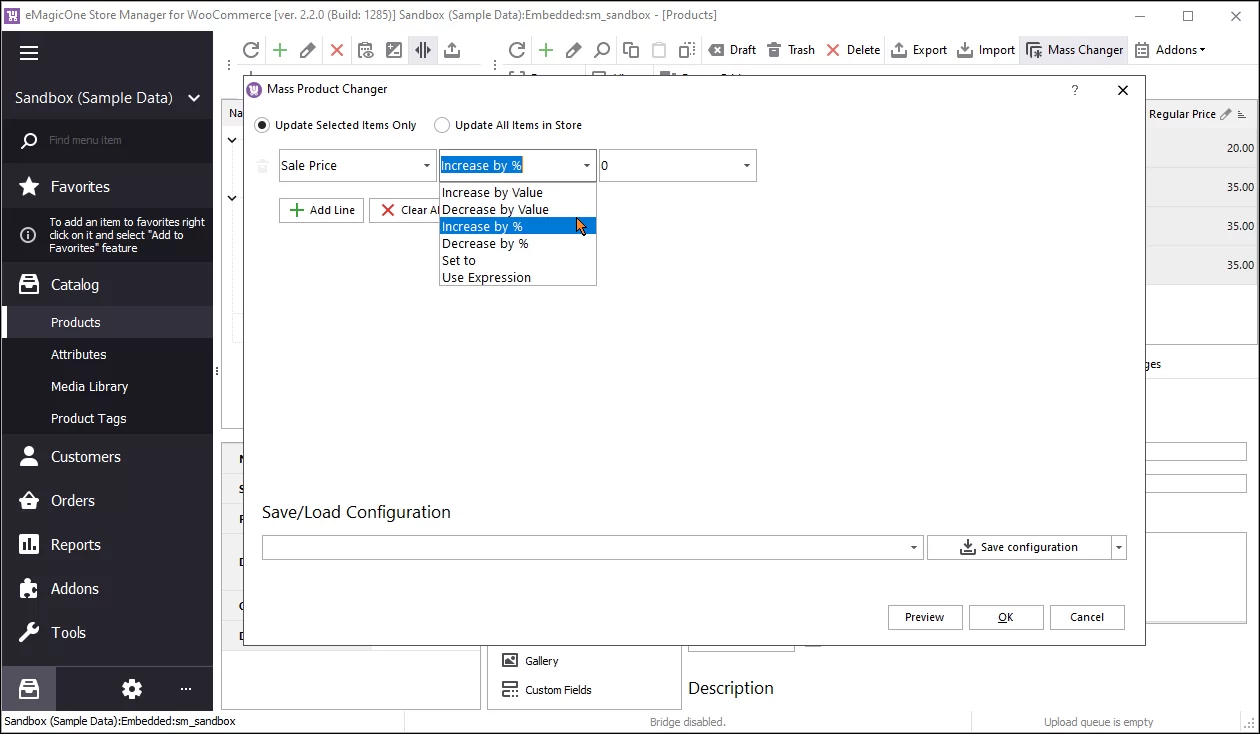Select Update All Items in Store
Viewport: 1260px width, 734px height.
(442, 125)
